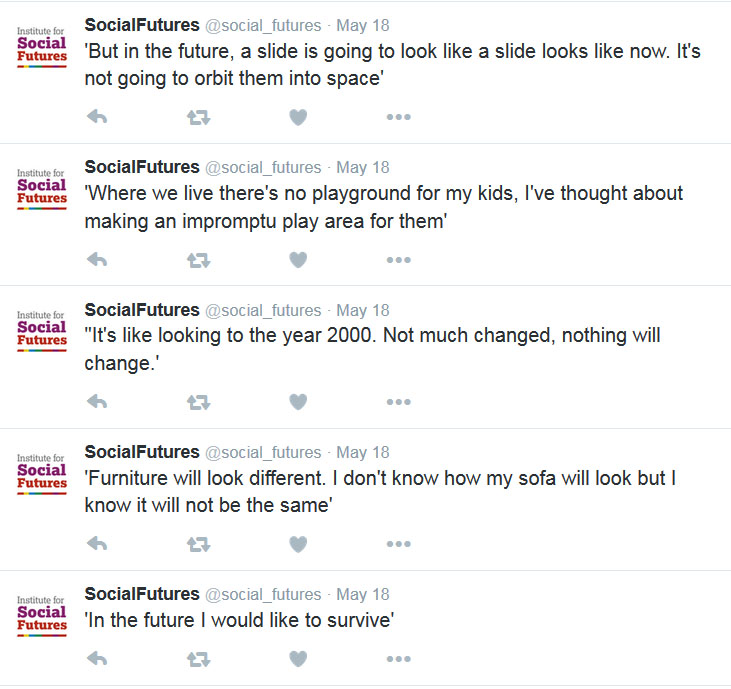Retweet the 'no playground' tweet

click(x=198, y=260)
